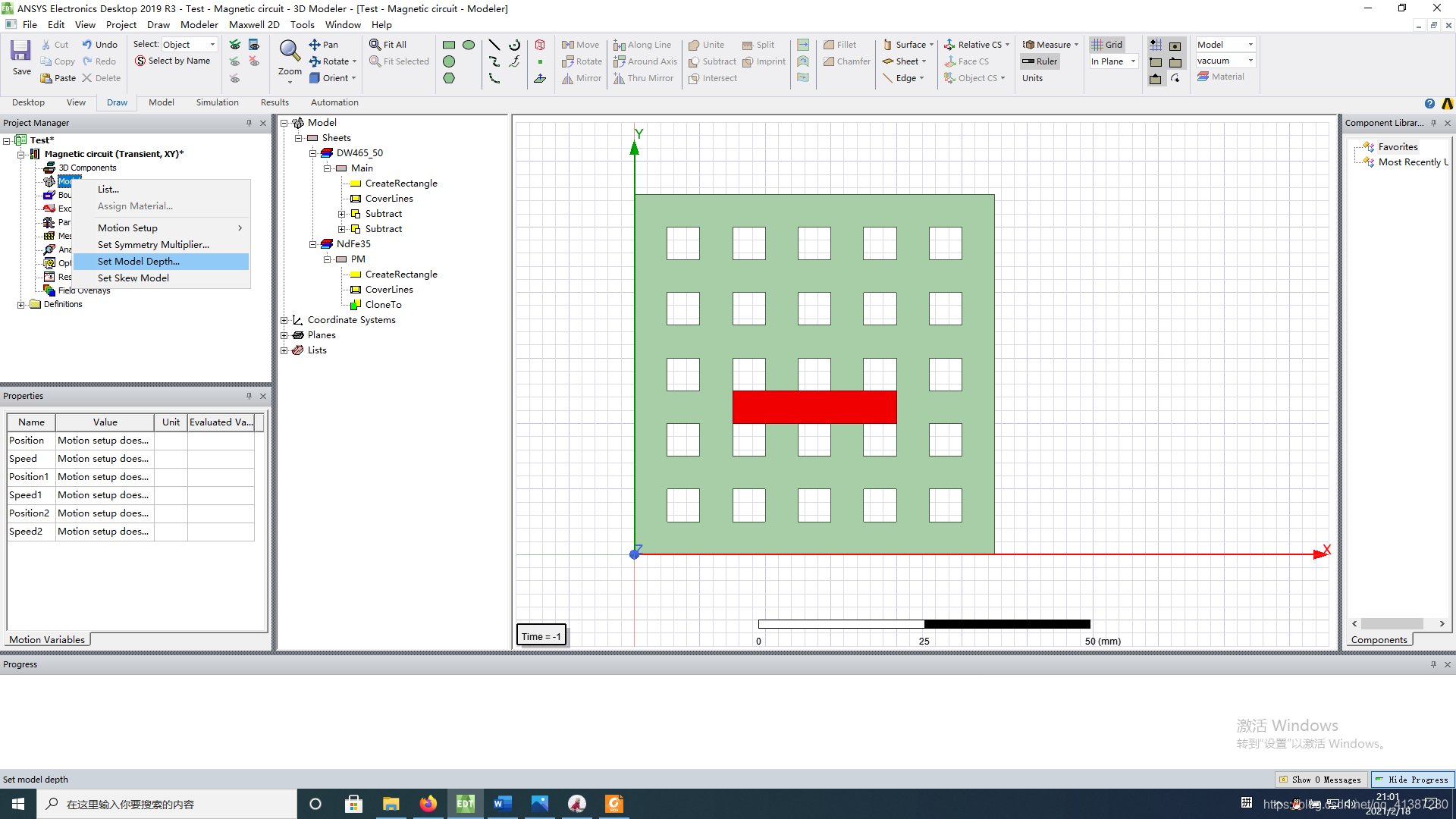
Task: Toggle auto-hide pin on Progress panel
Action: coord(1433,664)
